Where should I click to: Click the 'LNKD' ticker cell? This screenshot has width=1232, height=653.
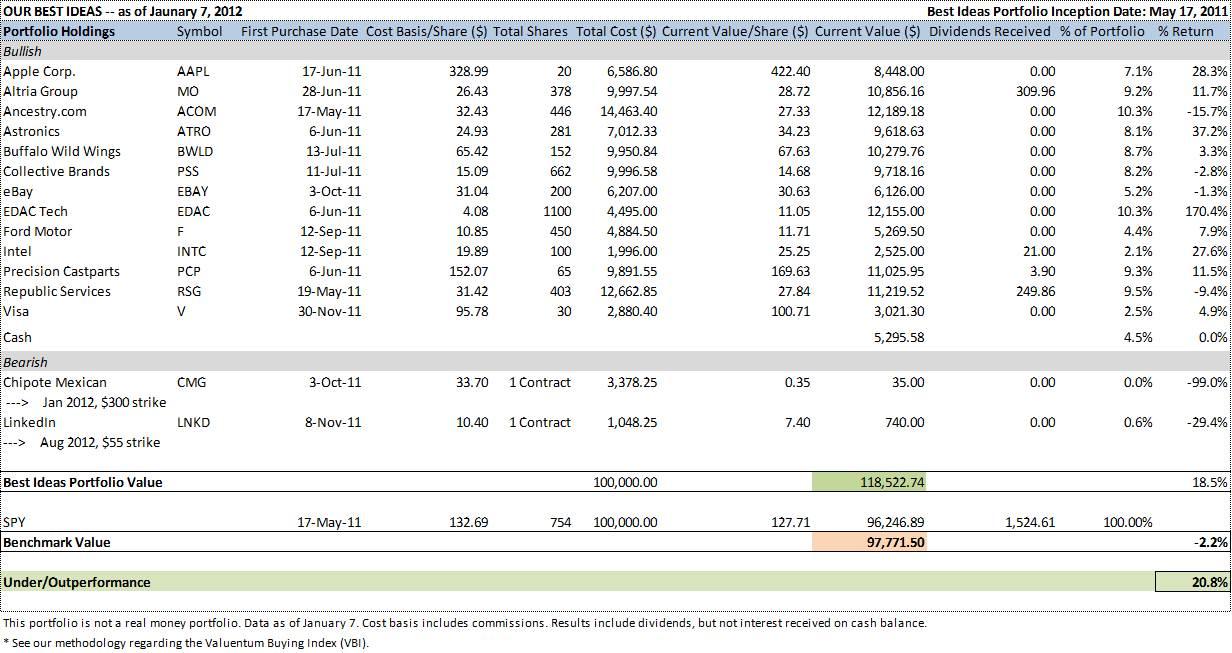click(193, 422)
